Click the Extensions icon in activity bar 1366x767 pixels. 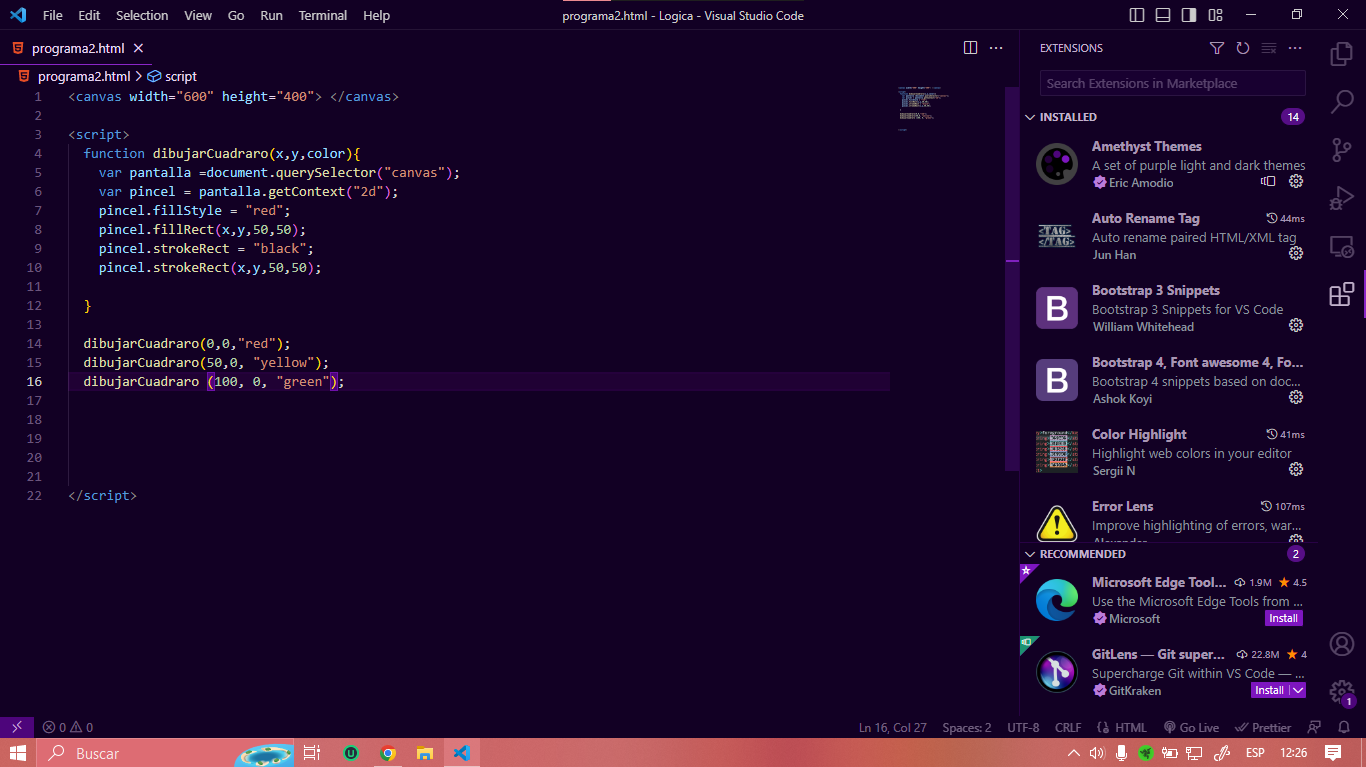pos(1341,294)
